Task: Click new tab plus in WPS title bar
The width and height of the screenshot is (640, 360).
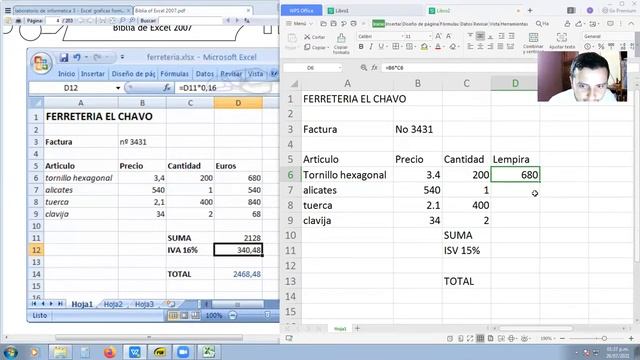Action: coord(530,11)
